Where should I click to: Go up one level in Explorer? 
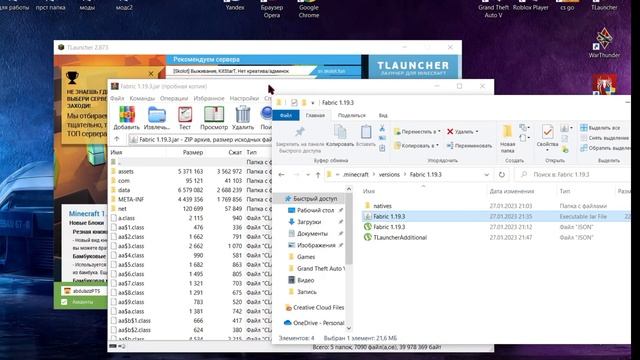(x=318, y=175)
